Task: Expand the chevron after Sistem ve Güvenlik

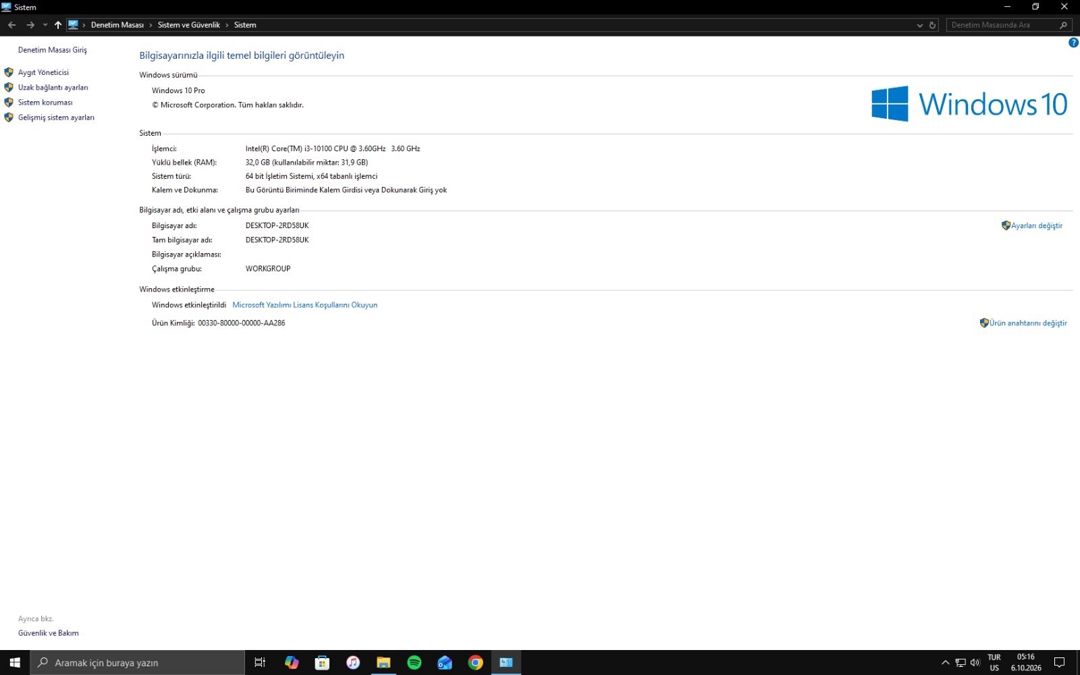Action: pyautogui.click(x=227, y=25)
